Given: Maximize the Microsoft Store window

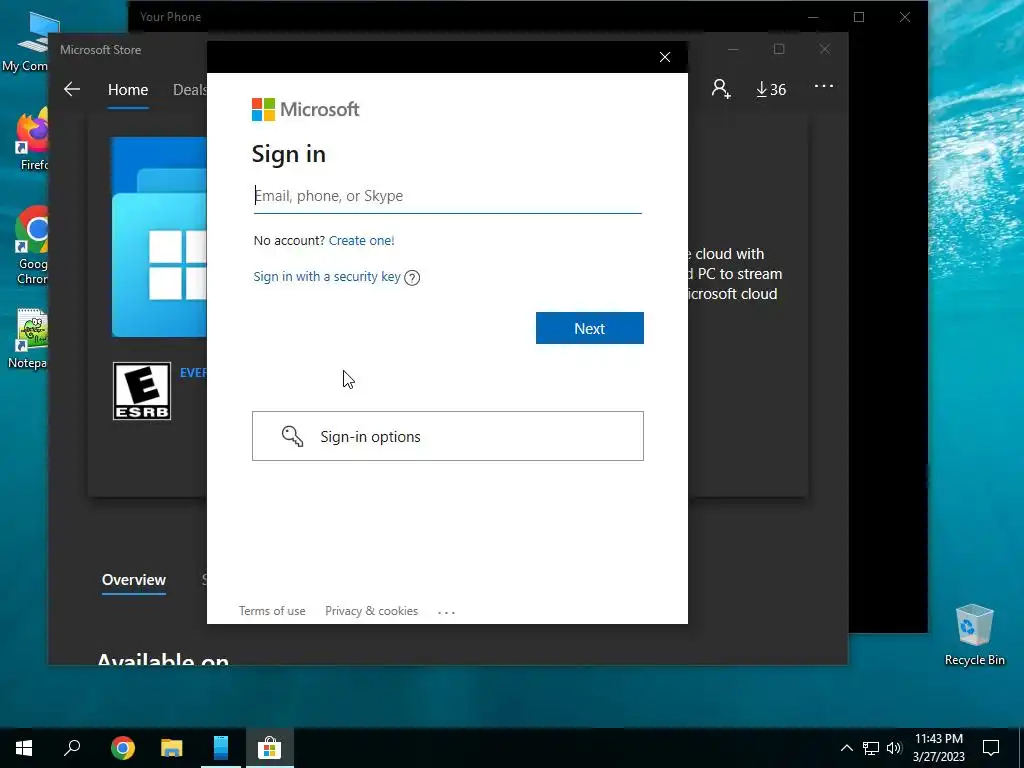Looking at the screenshot, I should (779, 50).
